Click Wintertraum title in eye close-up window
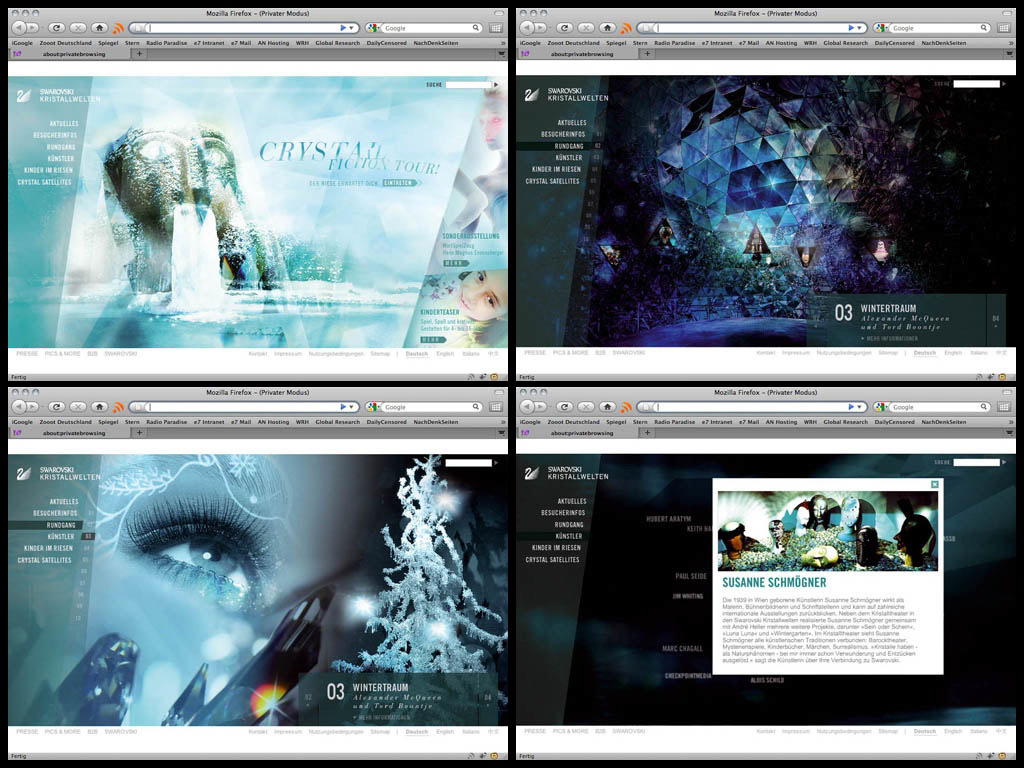1024x768 pixels. pos(380,688)
